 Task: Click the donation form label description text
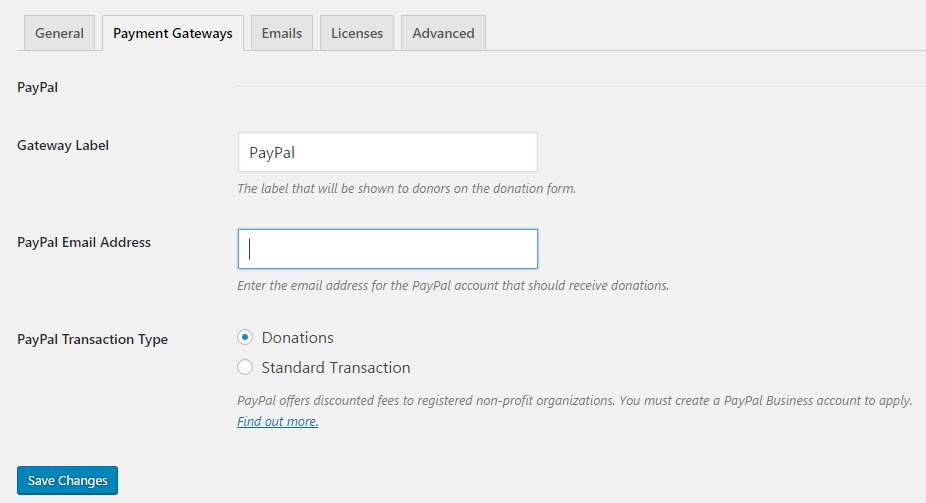pos(406,188)
